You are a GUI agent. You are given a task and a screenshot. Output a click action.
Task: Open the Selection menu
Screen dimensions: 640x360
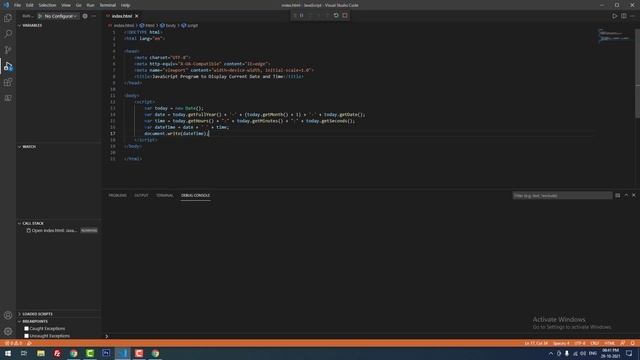[47, 5]
